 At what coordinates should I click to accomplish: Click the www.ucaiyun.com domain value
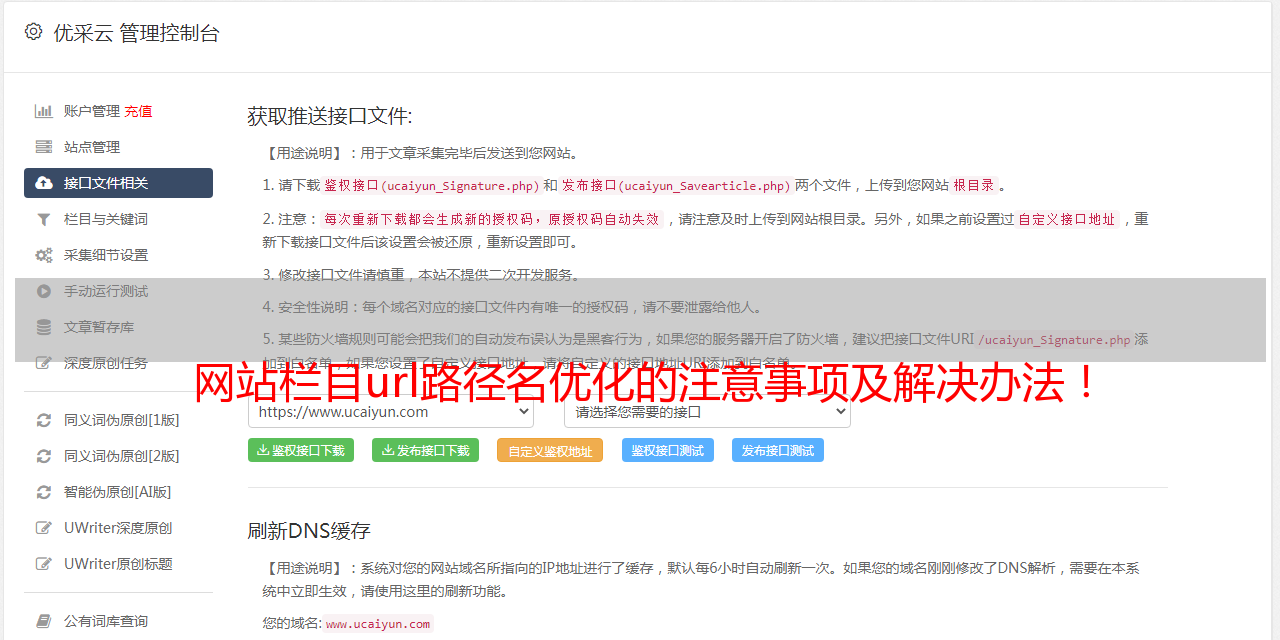(378, 623)
